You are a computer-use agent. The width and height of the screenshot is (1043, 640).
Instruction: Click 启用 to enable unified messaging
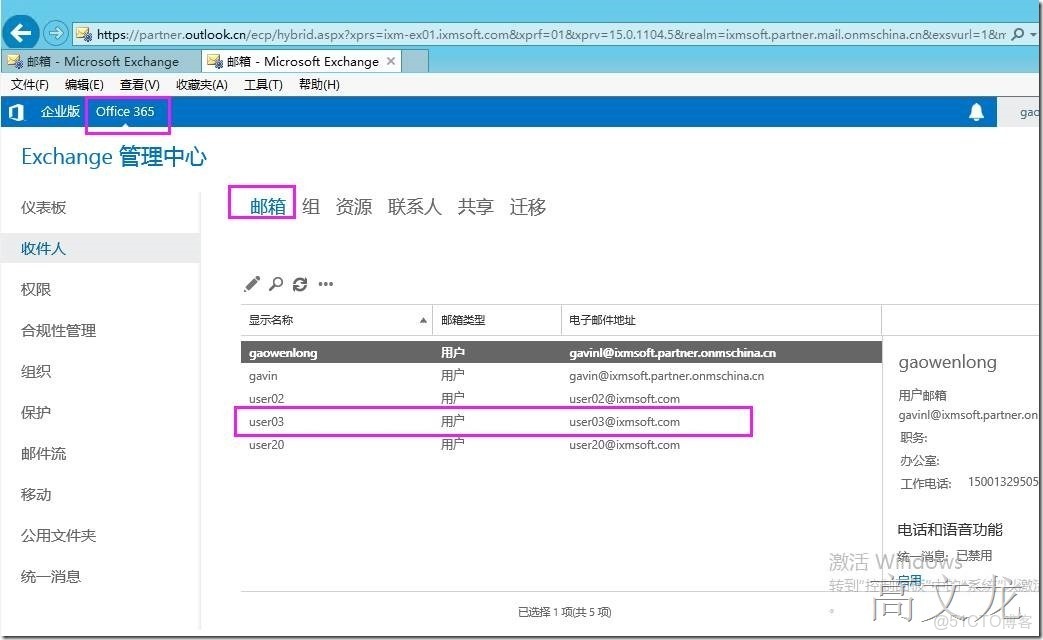click(x=908, y=579)
